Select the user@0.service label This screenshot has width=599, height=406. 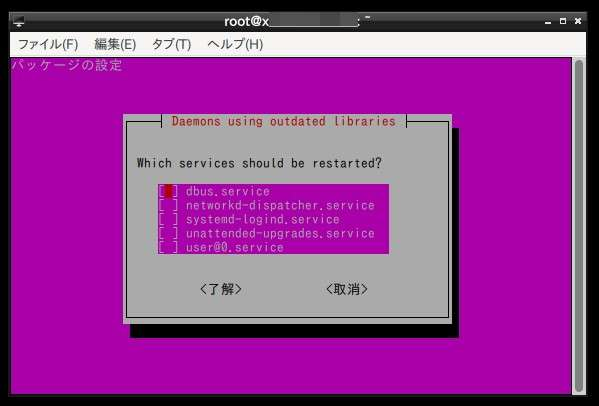[235, 247]
